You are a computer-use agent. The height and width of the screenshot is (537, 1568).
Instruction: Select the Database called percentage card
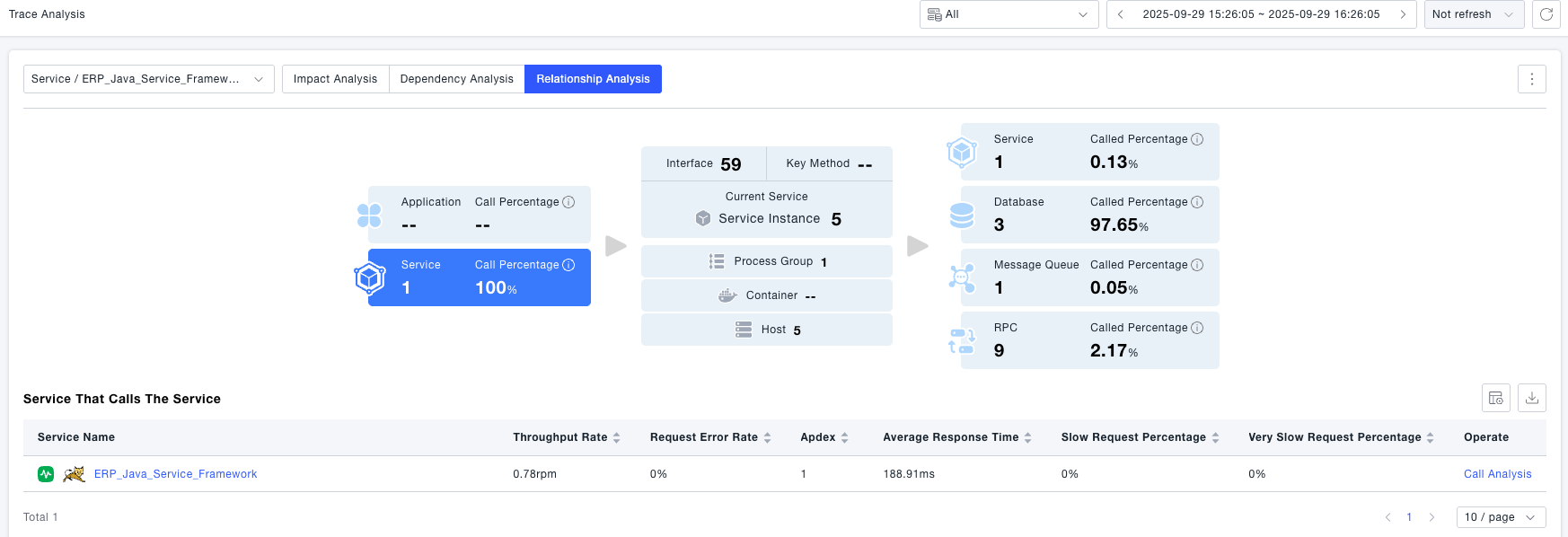[1089, 215]
